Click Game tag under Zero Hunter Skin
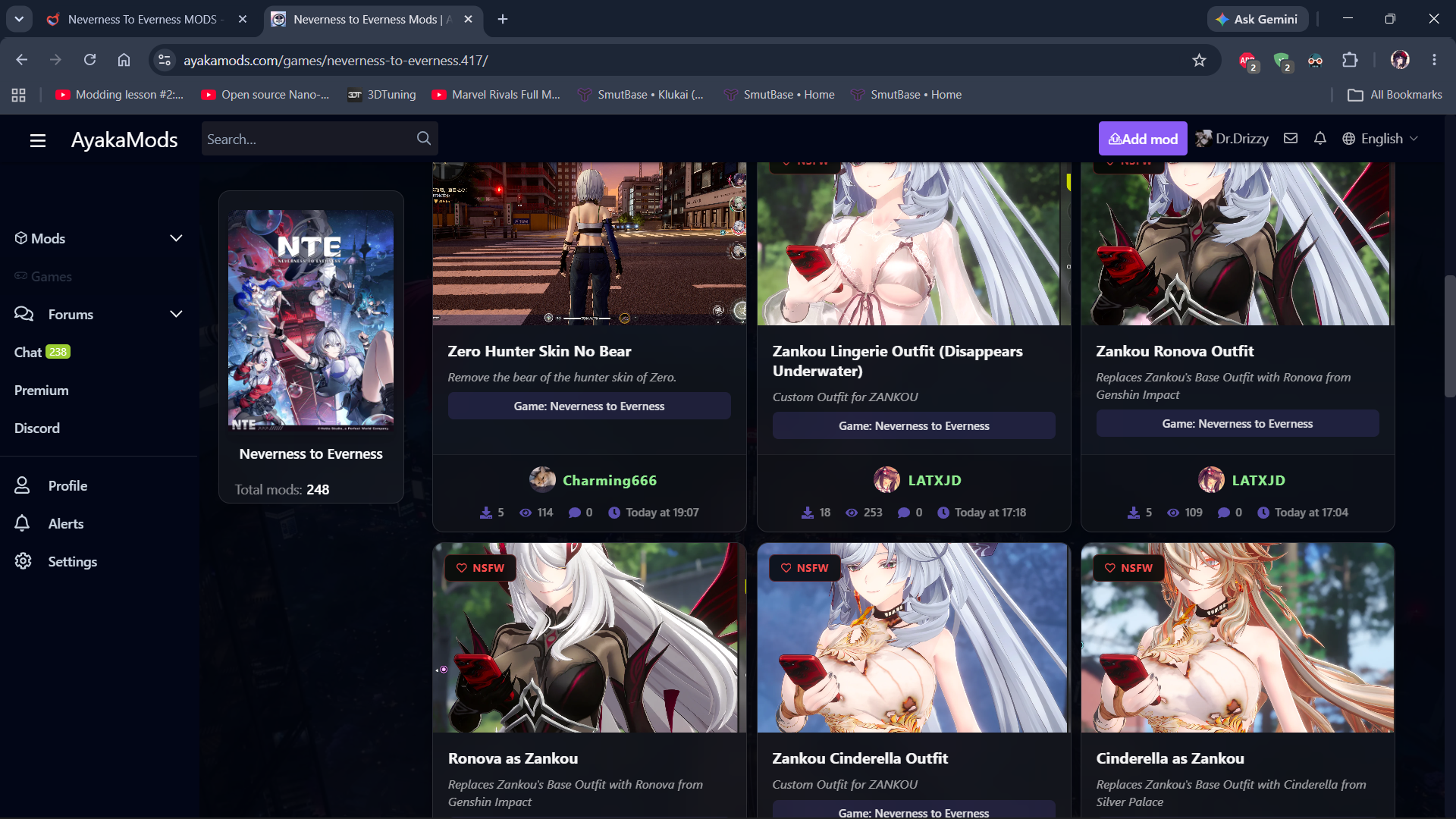1456x819 pixels. pos(589,406)
